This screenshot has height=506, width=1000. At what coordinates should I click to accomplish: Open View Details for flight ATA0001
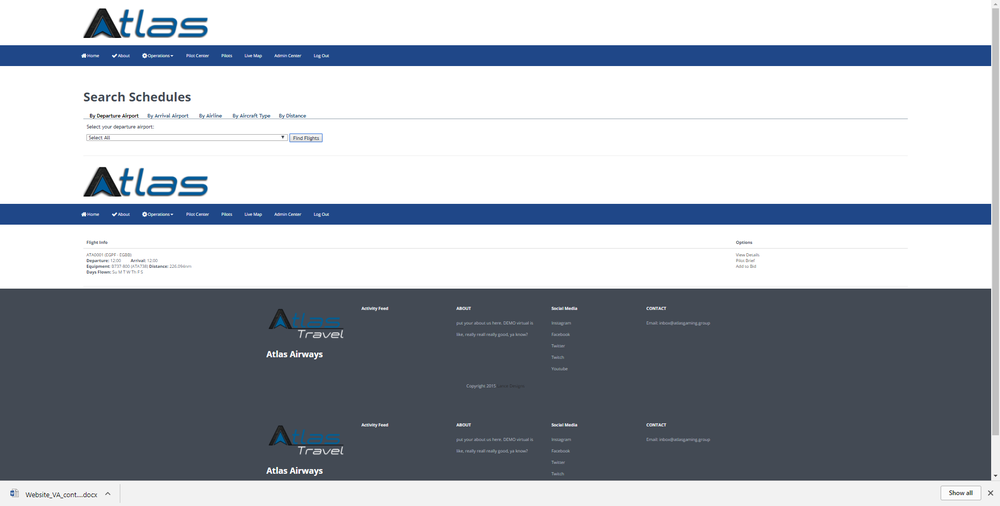coord(747,255)
